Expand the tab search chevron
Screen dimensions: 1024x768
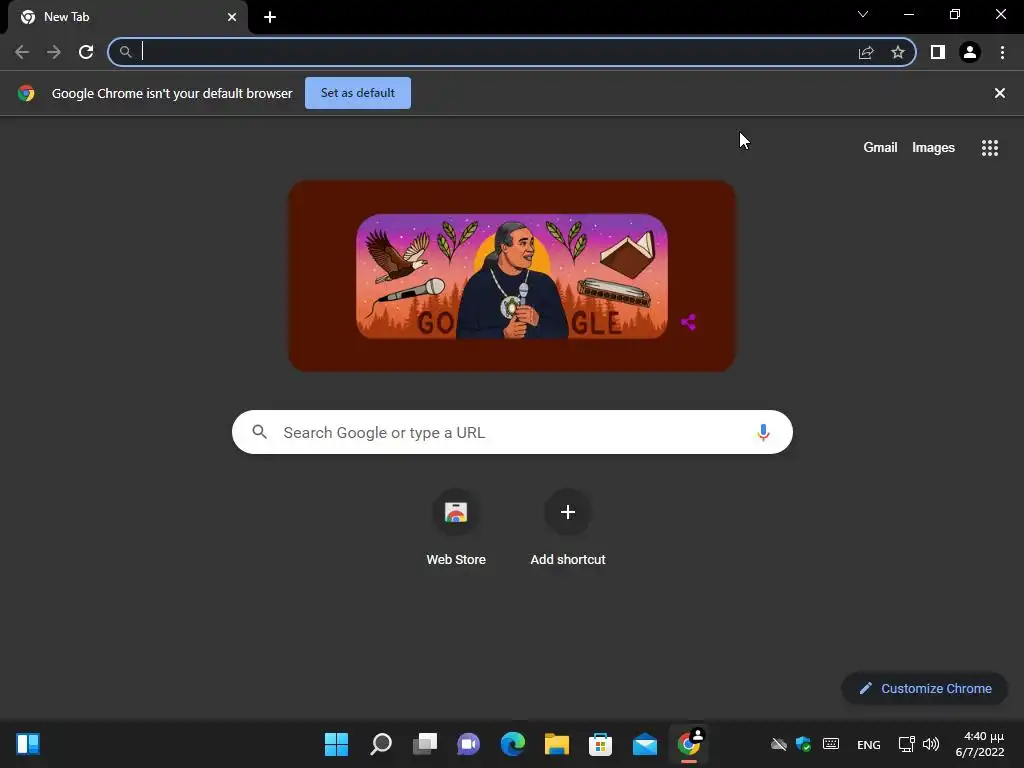point(863,14)
